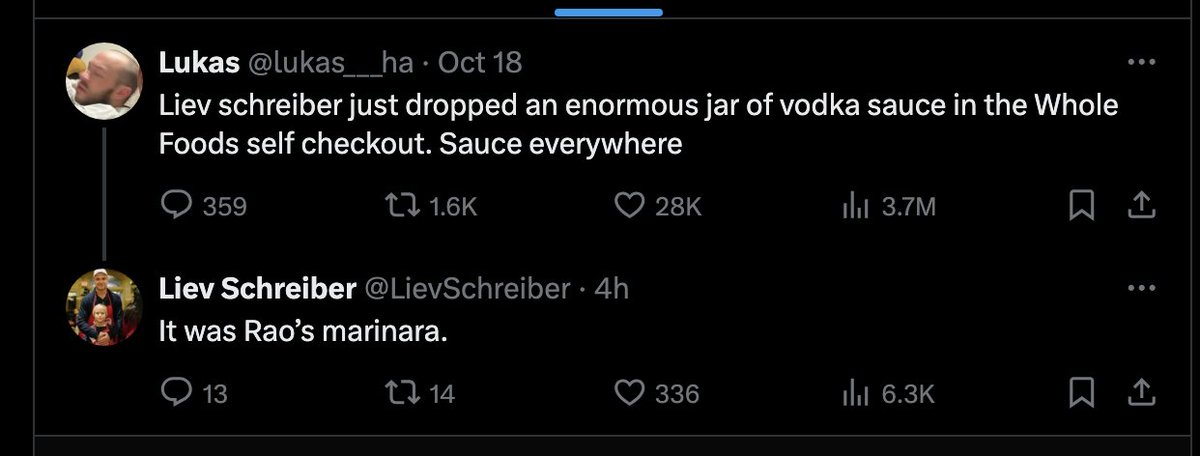Share Lukas's tweet via share icon

(x=1141, y=205)
